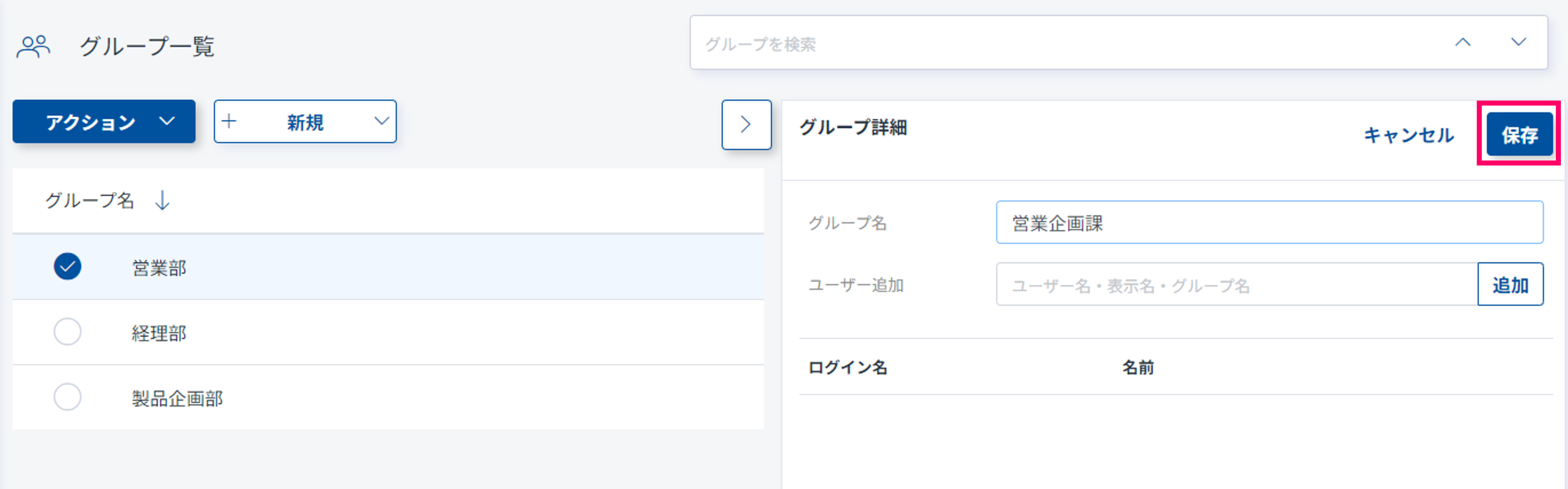Click the search next down-arrow icon
Screen dimensions: 1568x489
pyautogui.click(x=1518, y=42)
